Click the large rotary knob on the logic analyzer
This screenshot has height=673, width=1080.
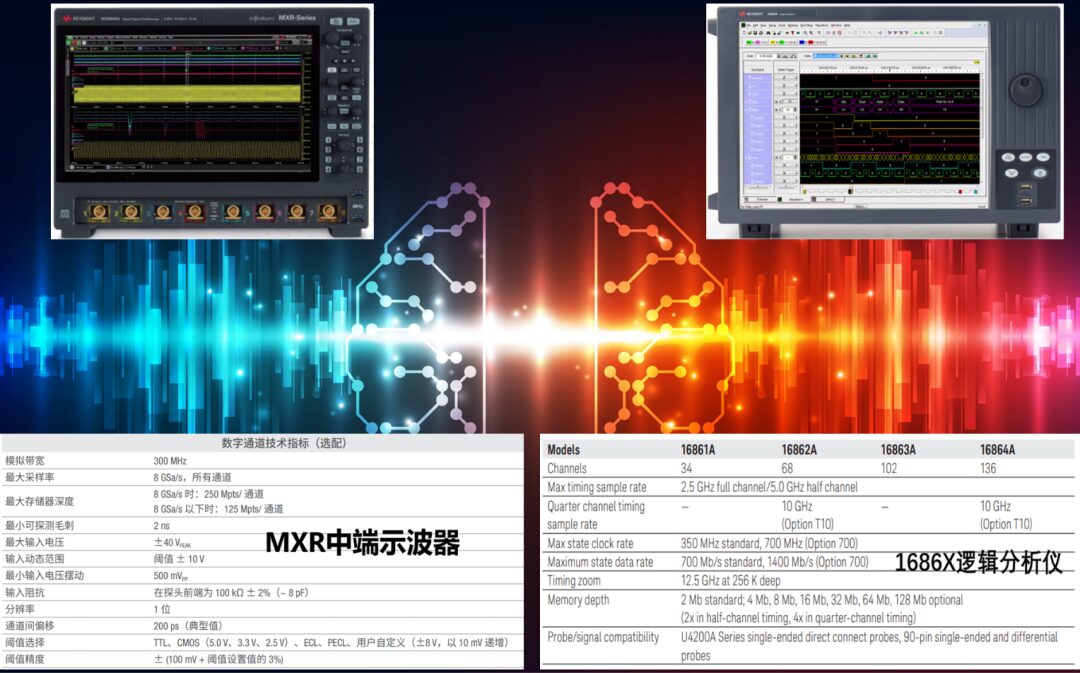[x=1026, y=90]
